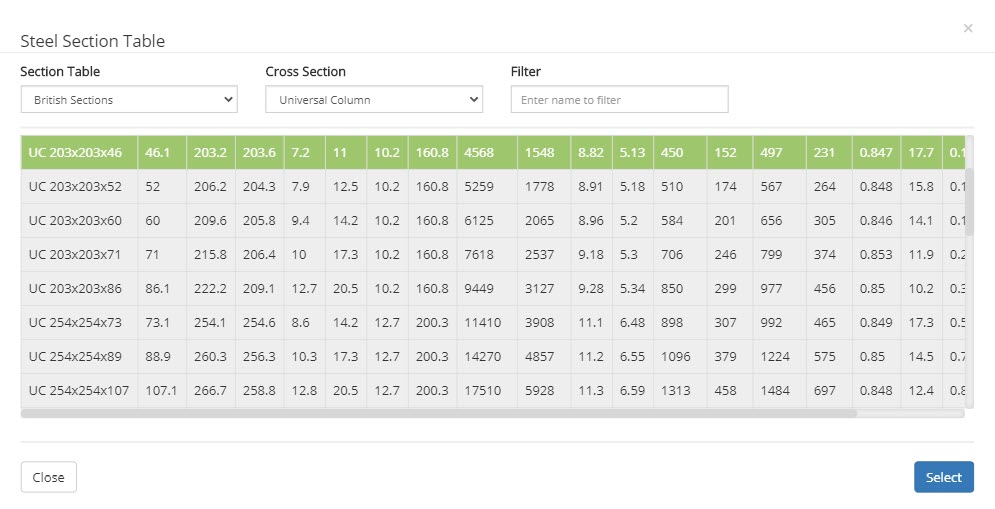Click the horizontal scrollbar under the table
The width and height of the screenshot is (995, 509).
pyautogui.click(x=438, y=412)
